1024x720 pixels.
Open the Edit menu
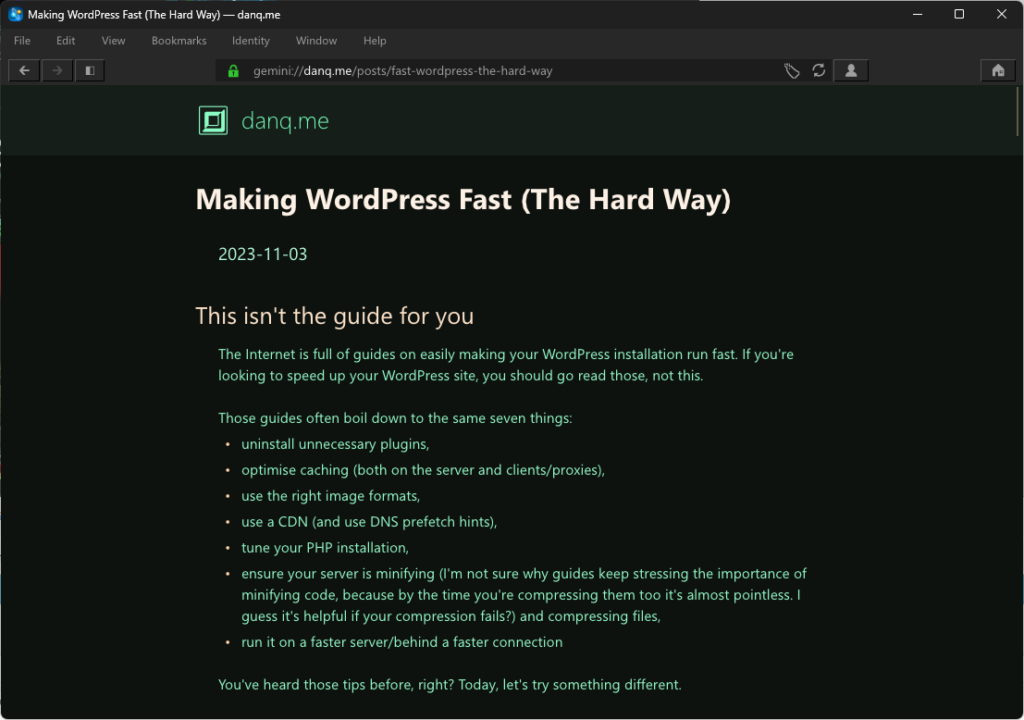click(x=65, y=40)
